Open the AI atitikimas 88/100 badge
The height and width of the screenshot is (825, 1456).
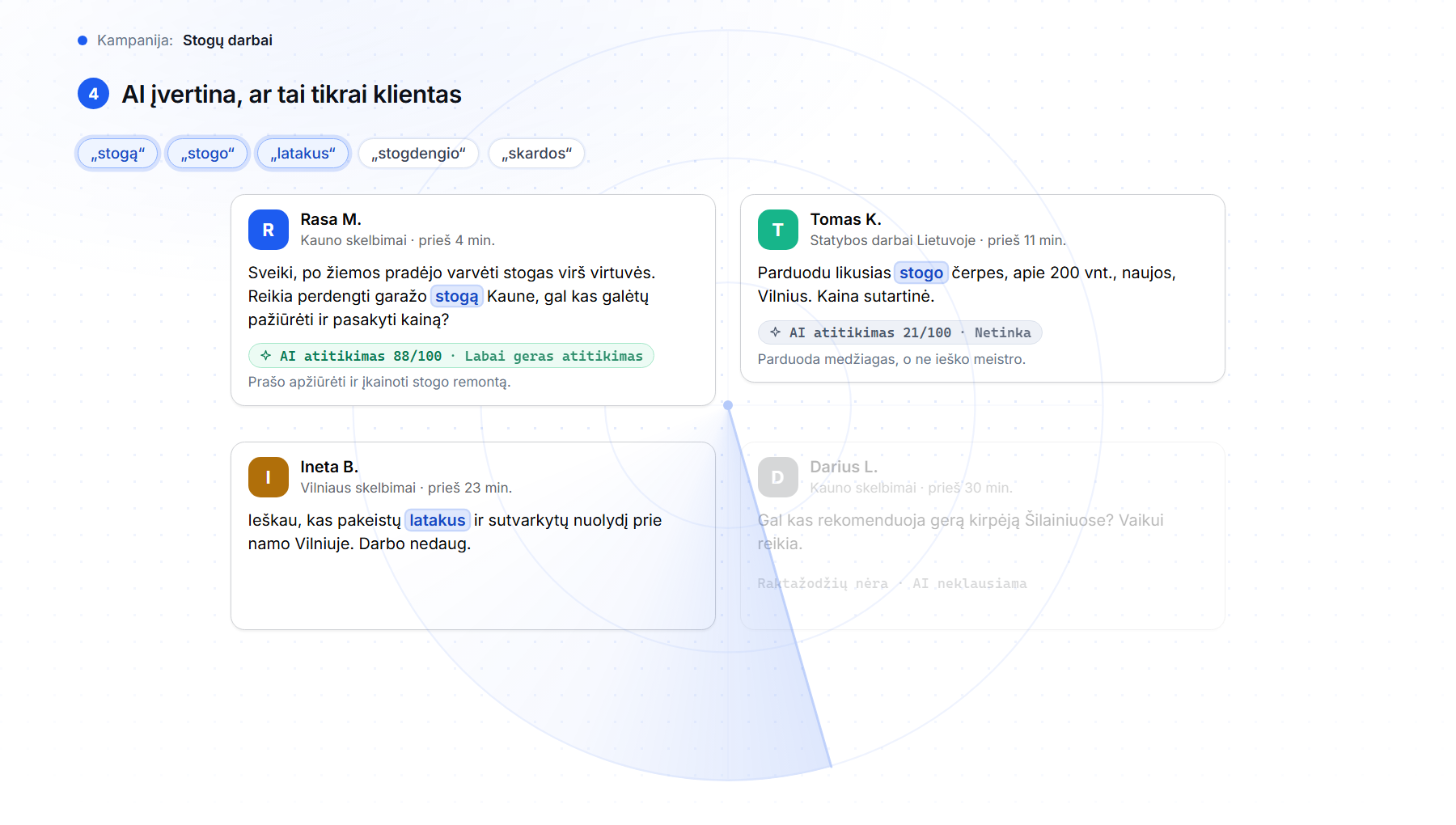coord(451,356)
